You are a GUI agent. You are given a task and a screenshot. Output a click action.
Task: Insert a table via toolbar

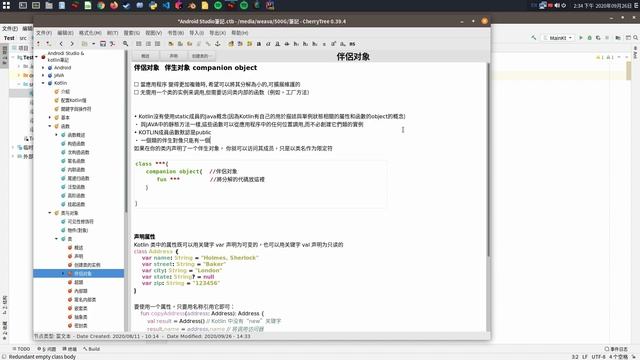pyautogui.click(x=180, y=44)
